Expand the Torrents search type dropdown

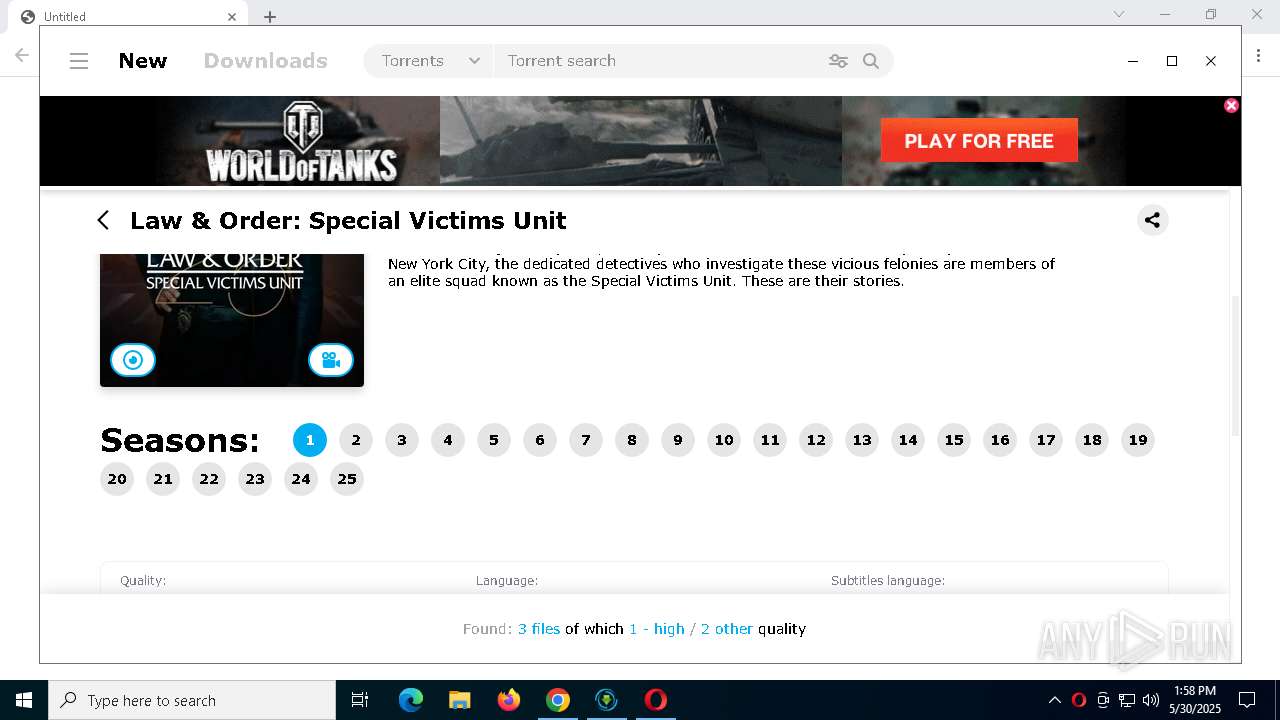click(430, 61)
